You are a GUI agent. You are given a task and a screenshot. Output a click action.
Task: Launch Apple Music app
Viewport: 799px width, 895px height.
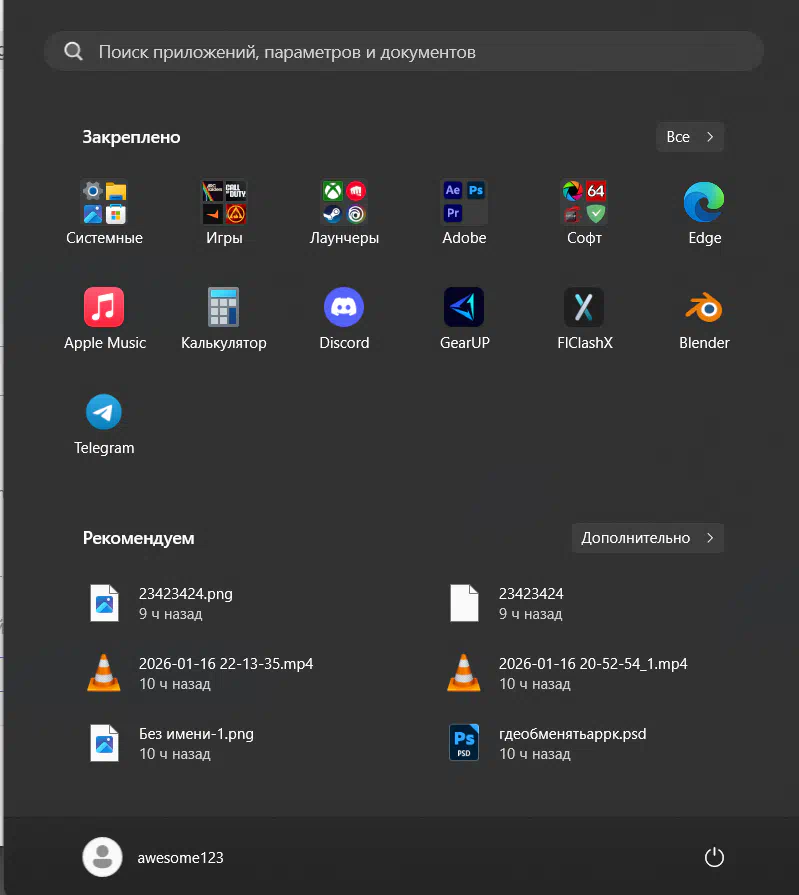click(104, 308)
